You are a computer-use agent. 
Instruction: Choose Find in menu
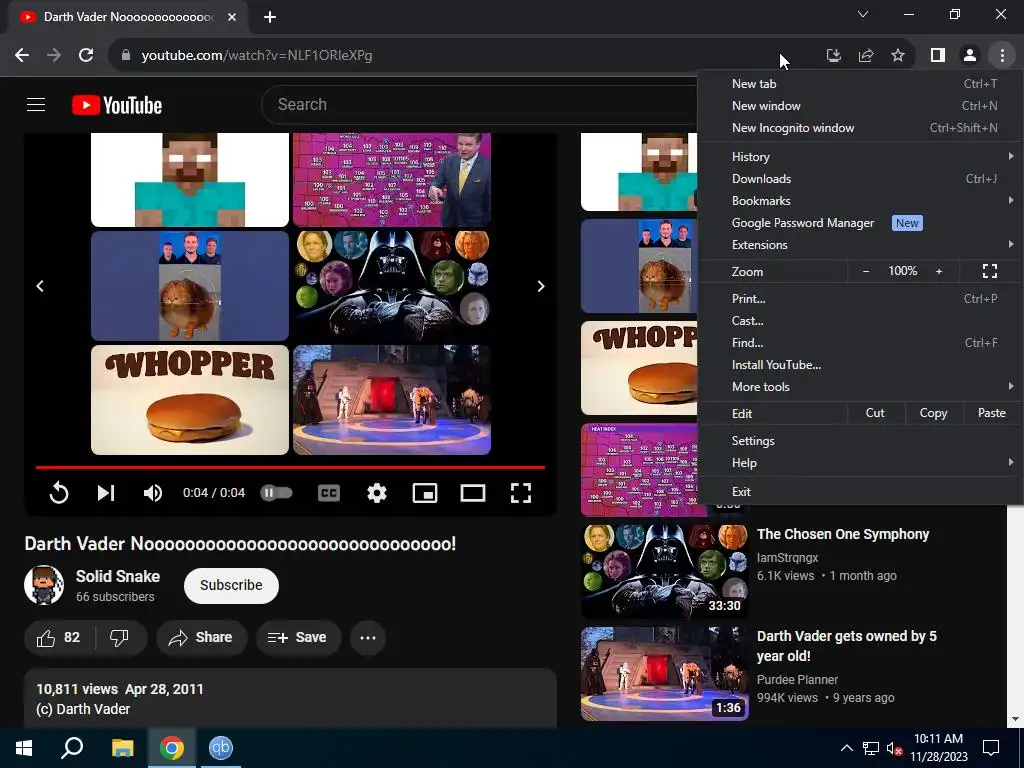point(859,343)
